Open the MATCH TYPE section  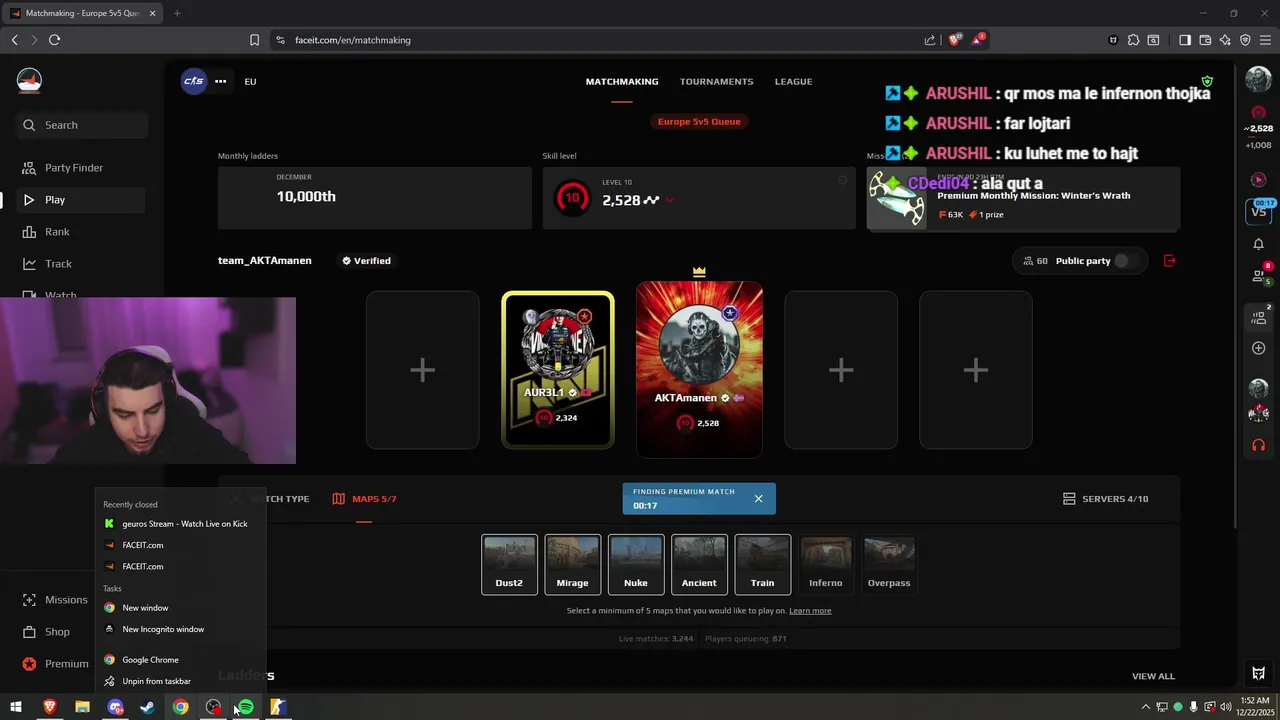[x=270, y=499]
